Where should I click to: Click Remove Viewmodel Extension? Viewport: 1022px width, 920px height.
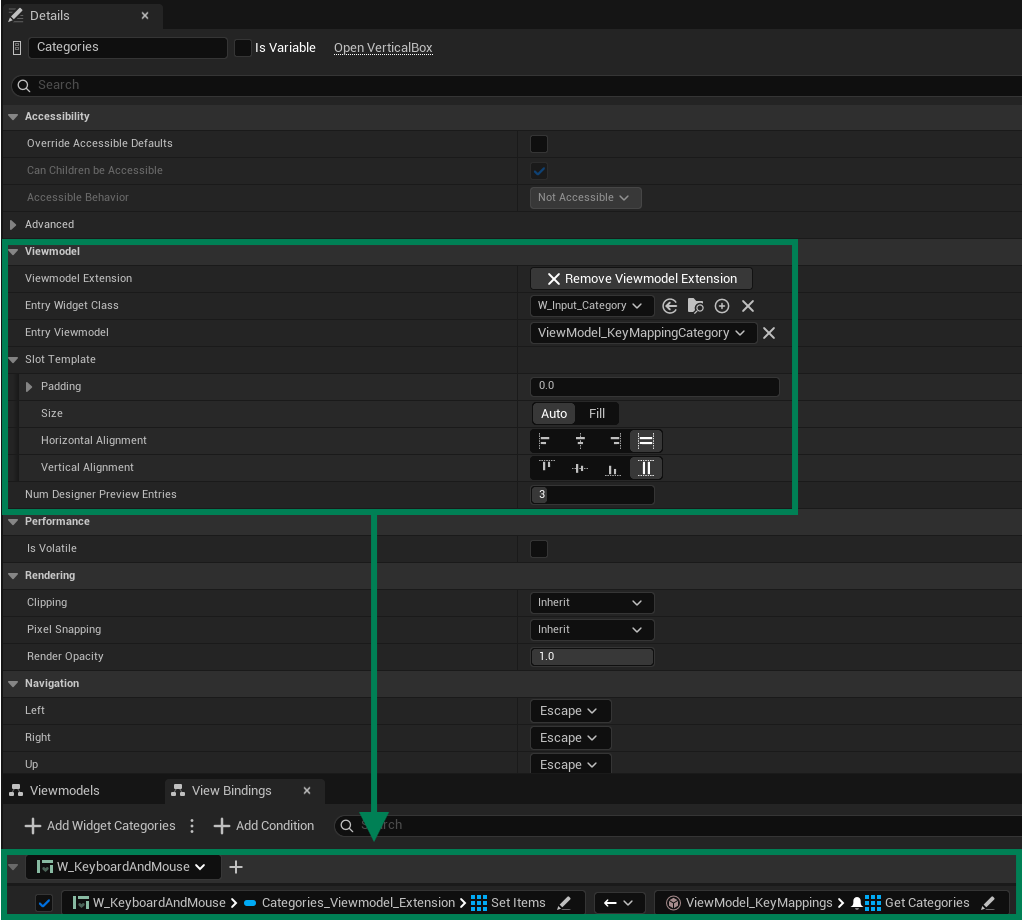point(640,278)
